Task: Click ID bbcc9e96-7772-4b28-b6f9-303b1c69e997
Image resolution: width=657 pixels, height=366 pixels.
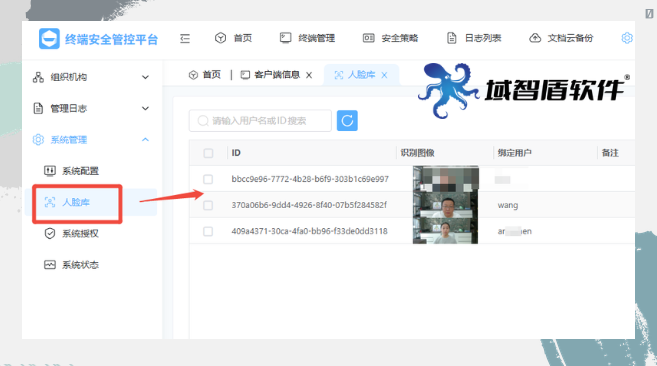Action: 310,179
